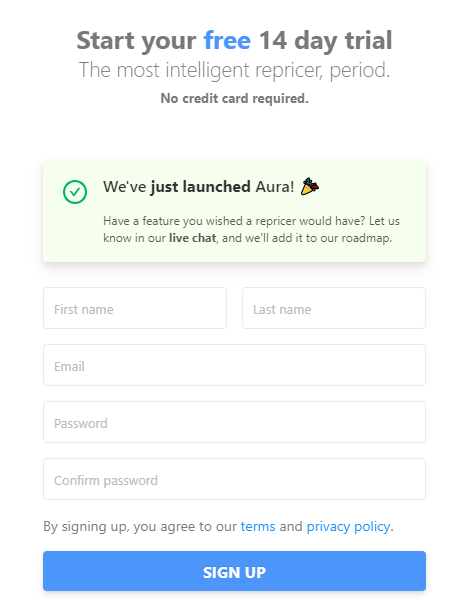469x610 pixels.
Task: Click the 'No credit card required.' text
Action: tap(234, 98)
